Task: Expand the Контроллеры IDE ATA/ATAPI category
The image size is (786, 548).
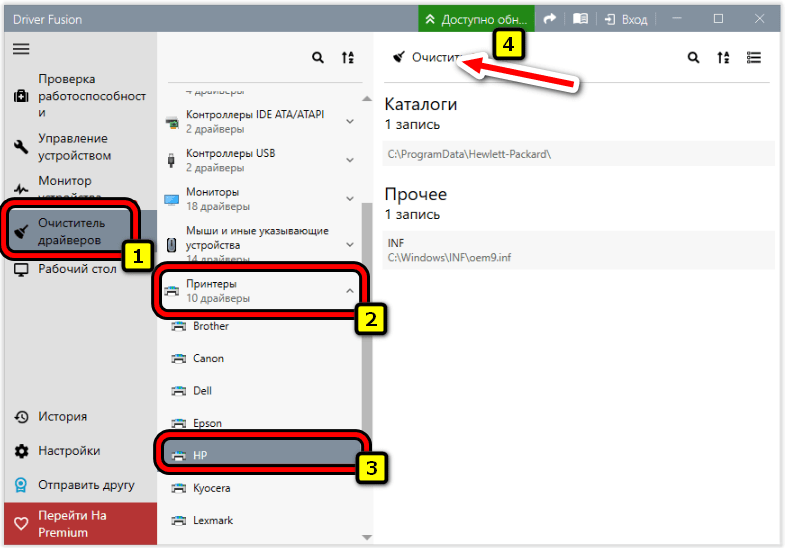Action: pyautogui.click(x=350, y=122)
